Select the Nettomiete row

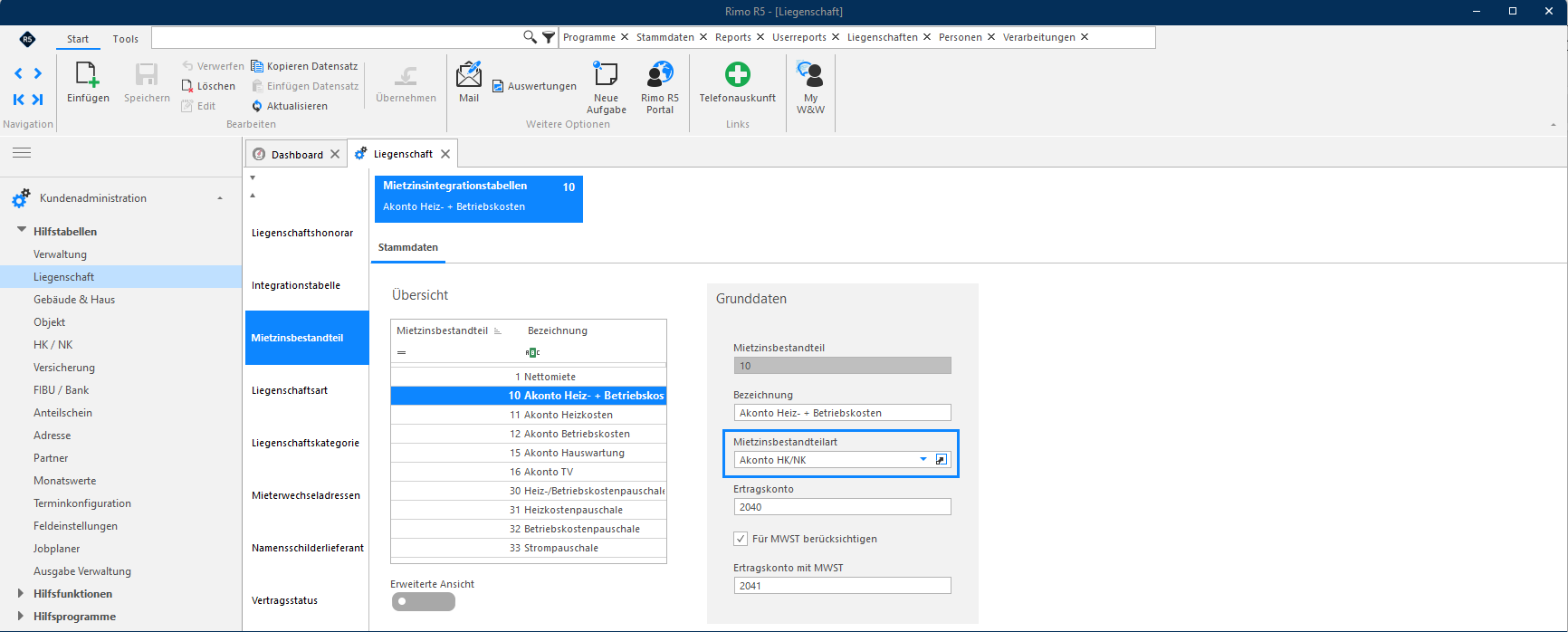click(x=529, y=377)
